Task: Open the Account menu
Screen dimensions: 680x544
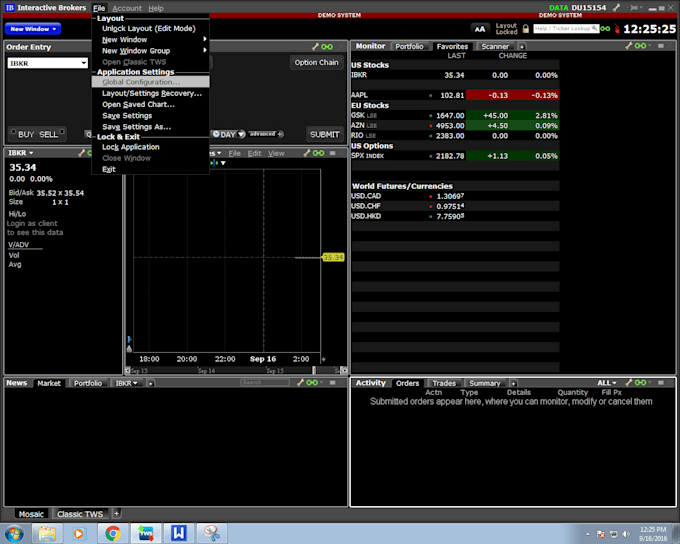Action: pyautogui.click(x=127, y=8)
